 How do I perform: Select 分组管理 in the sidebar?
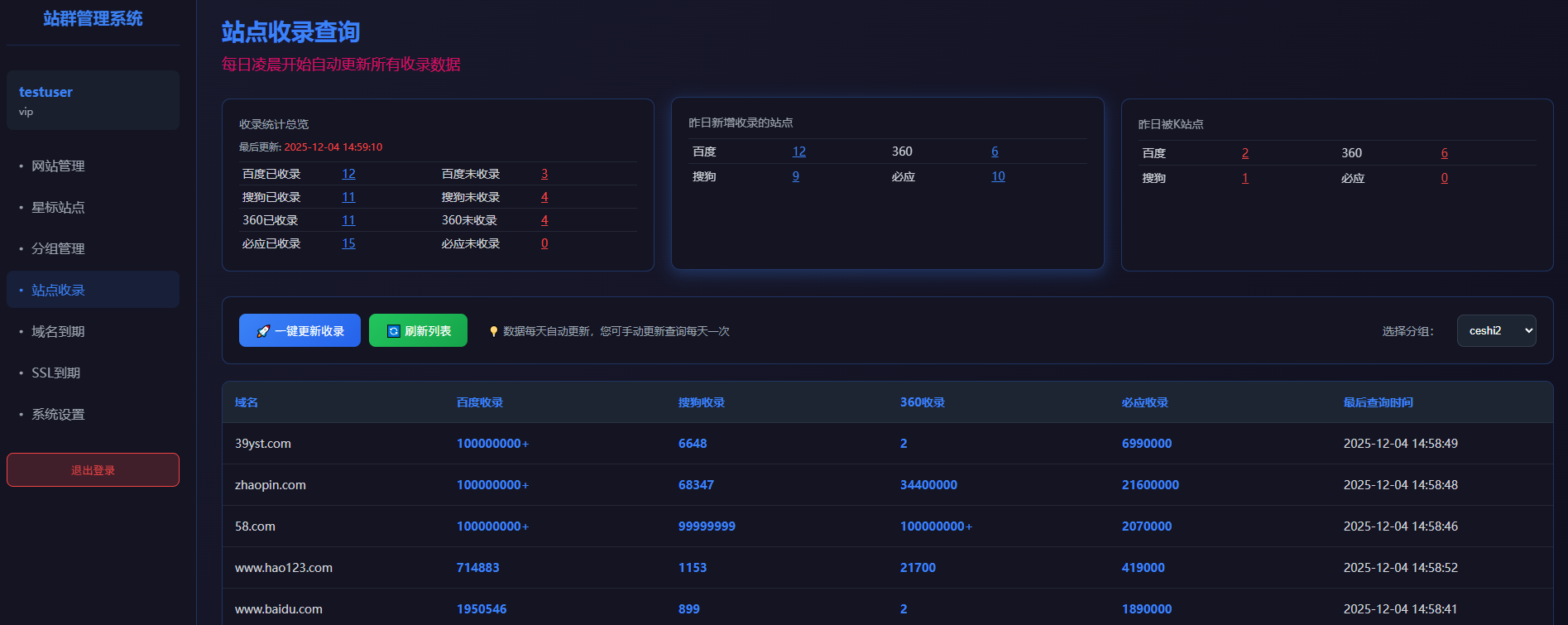coord(93,248)
